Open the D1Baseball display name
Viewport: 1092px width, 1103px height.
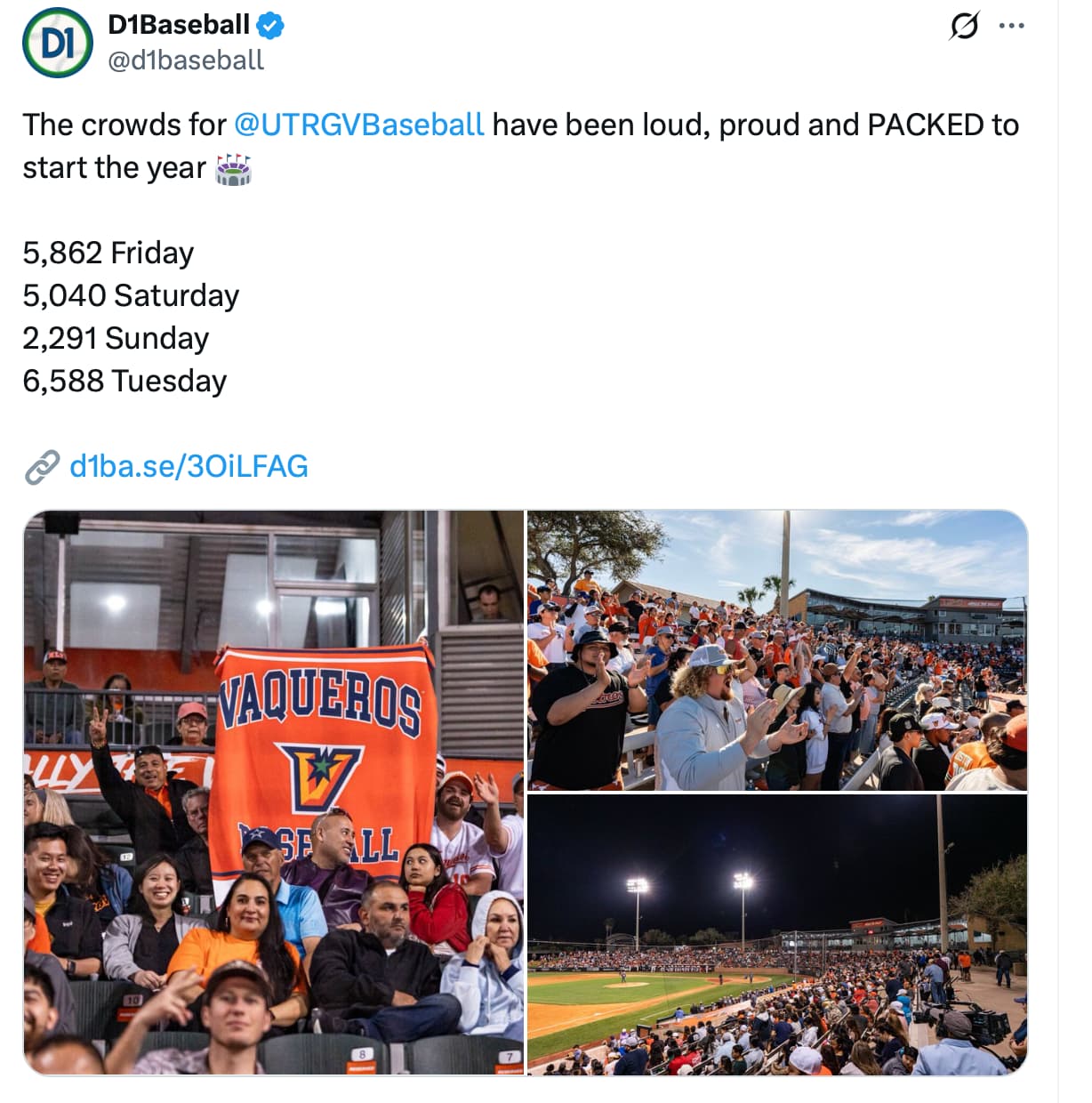[x=179, y=25]
